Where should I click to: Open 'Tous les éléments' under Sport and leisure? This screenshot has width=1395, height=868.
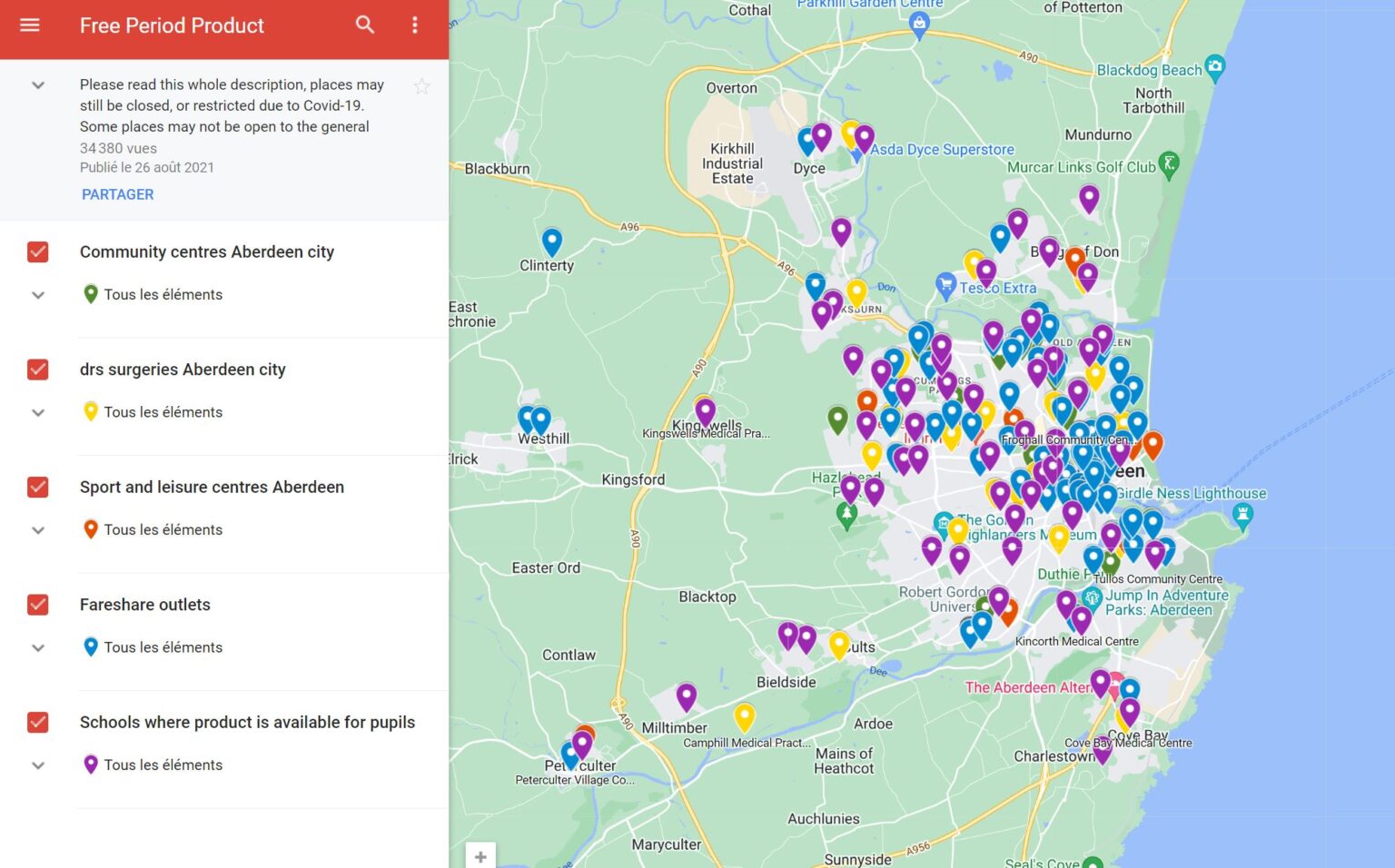click(x=163, y=529)
